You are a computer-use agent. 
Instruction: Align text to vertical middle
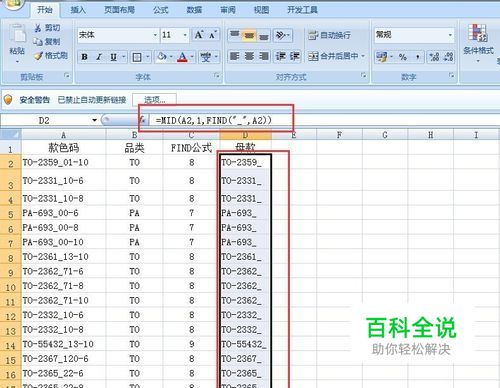[249, 35]
